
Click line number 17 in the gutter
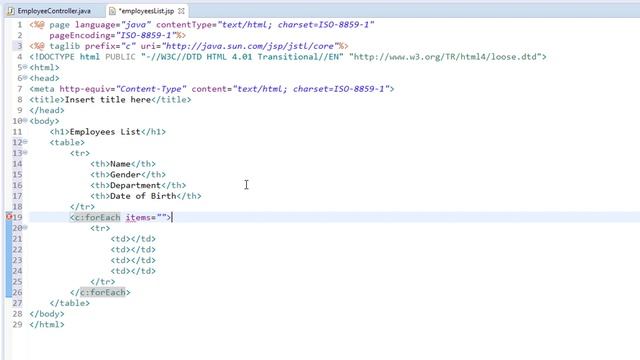[17, 196]
